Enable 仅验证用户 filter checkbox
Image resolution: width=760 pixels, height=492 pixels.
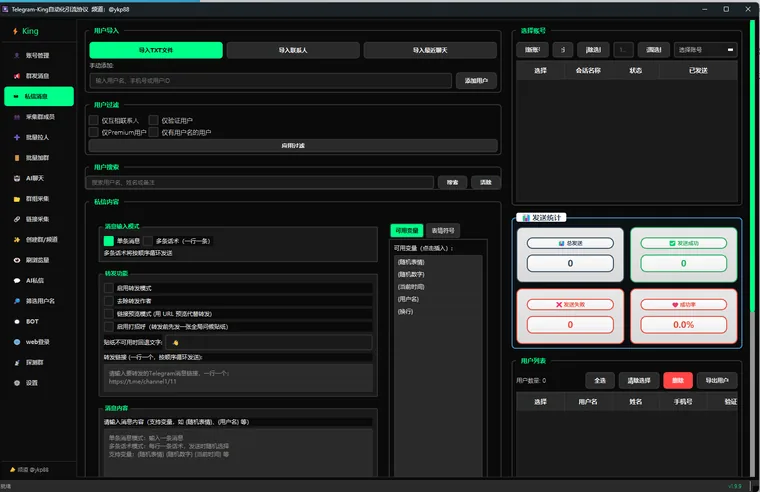(x=154, y=120)
